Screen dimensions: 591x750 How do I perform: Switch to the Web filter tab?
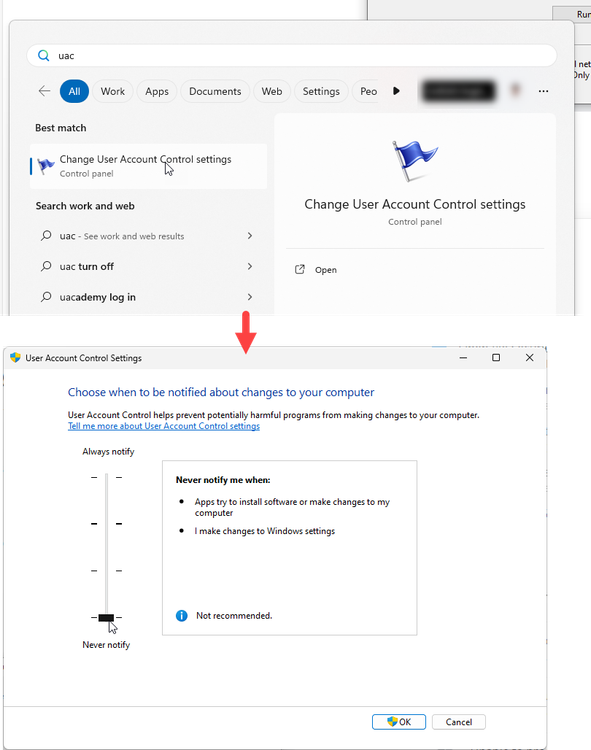[272, 91]
